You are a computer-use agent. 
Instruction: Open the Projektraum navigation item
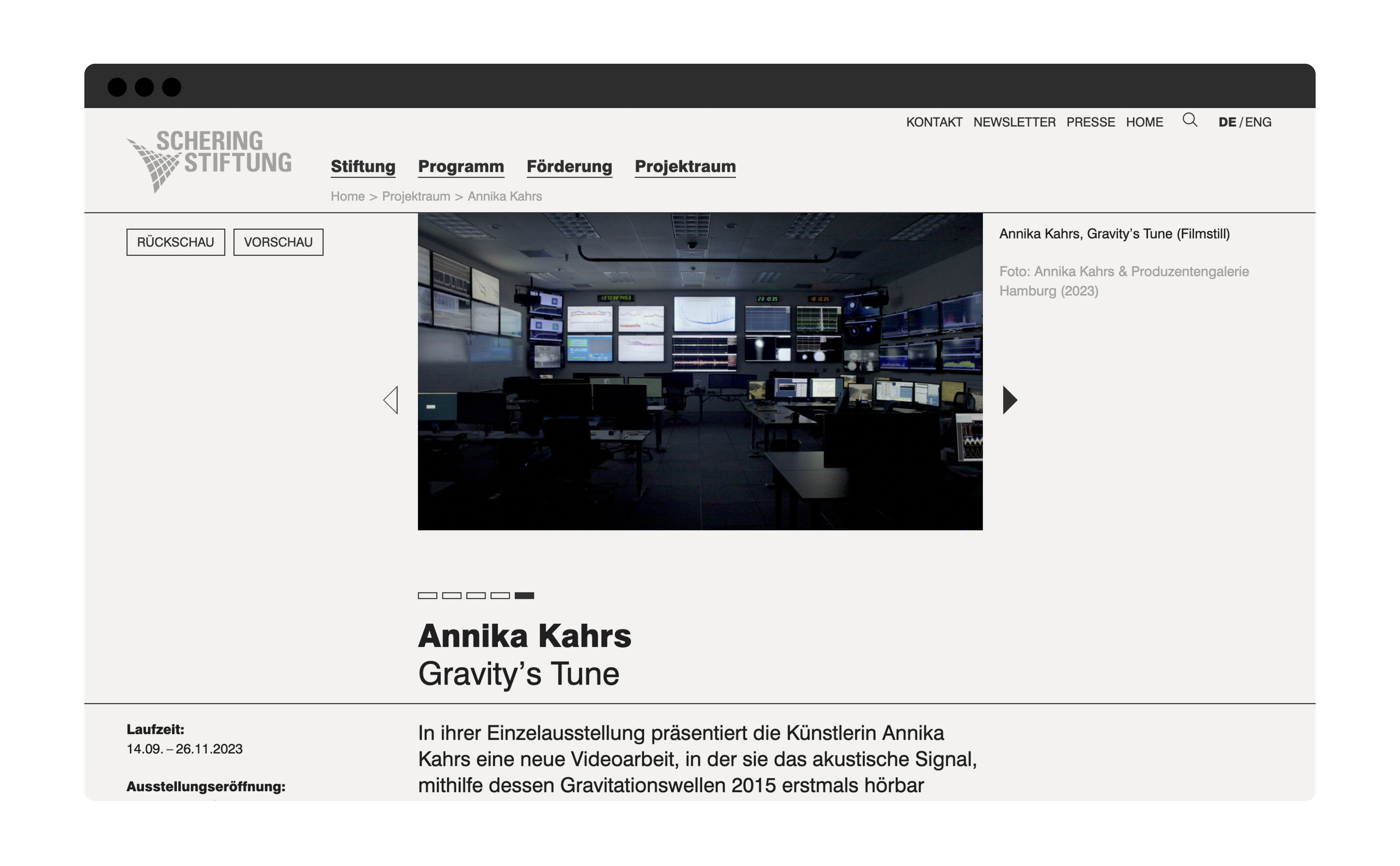[685, 166]
